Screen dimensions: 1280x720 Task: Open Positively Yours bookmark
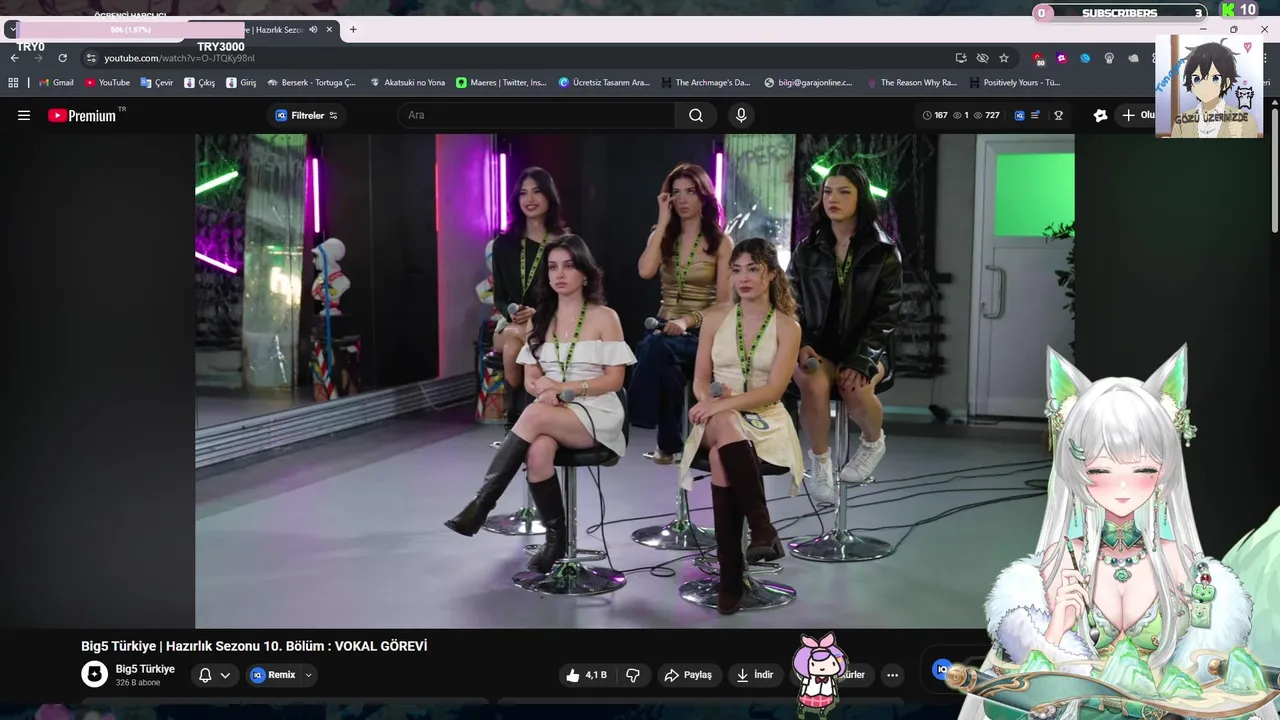click(1014, 83)
